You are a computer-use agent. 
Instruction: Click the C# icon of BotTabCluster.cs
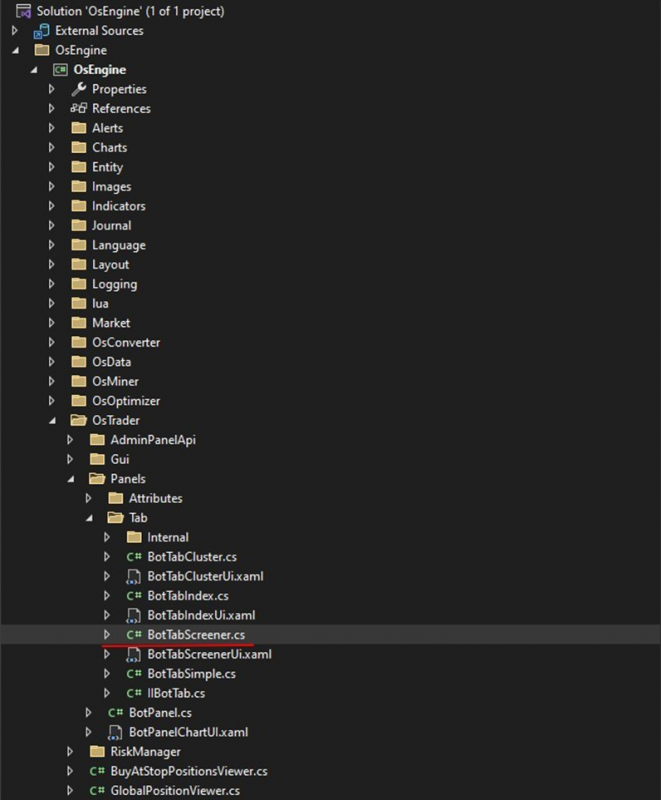click(x=134, y=557)
